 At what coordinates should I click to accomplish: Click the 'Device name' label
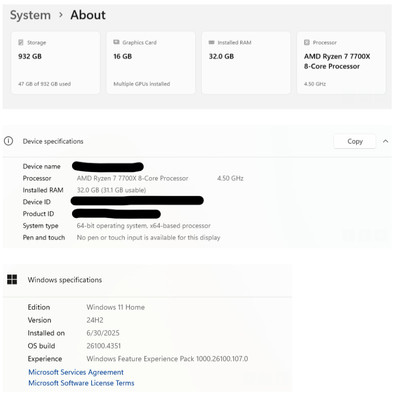pyautogui.click(x=42, y=166)
